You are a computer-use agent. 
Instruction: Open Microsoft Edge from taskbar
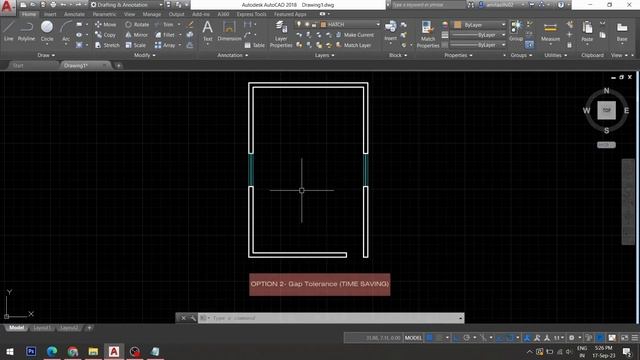pos(52,351)
